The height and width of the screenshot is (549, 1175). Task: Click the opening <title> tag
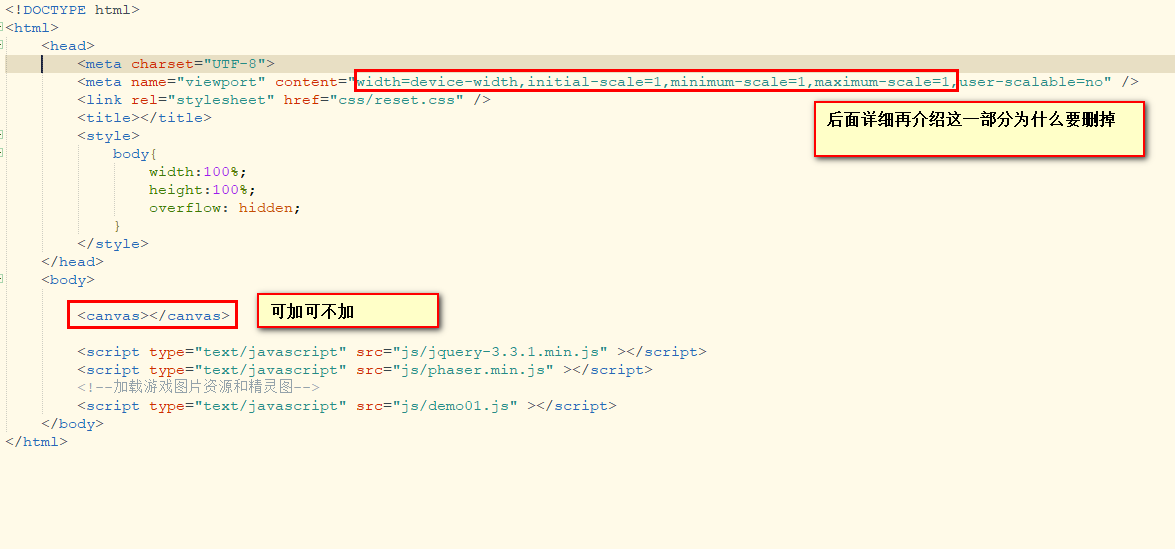(108, 118)
